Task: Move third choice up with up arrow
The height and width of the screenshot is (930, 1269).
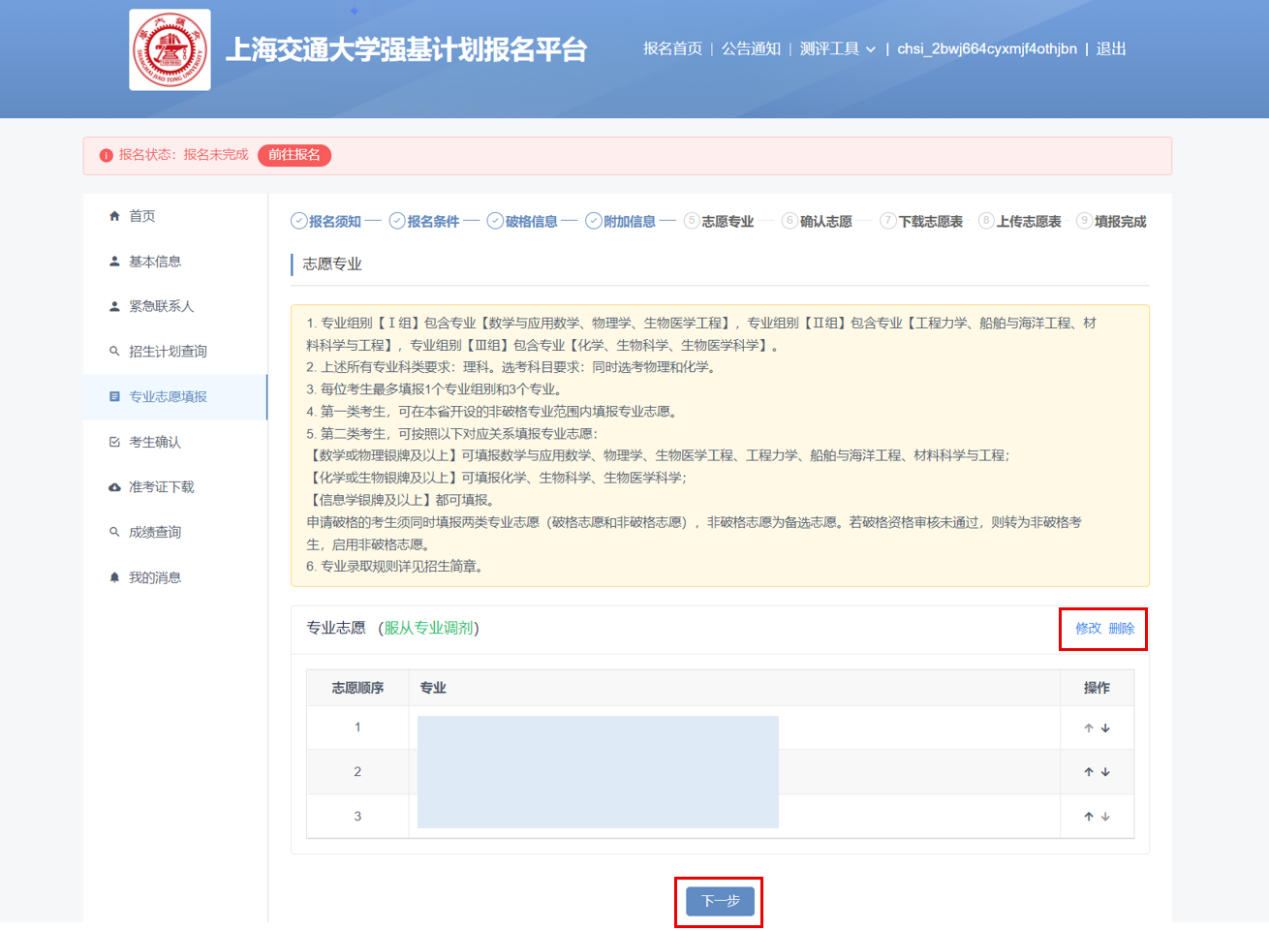Action: pos(1089,816)
